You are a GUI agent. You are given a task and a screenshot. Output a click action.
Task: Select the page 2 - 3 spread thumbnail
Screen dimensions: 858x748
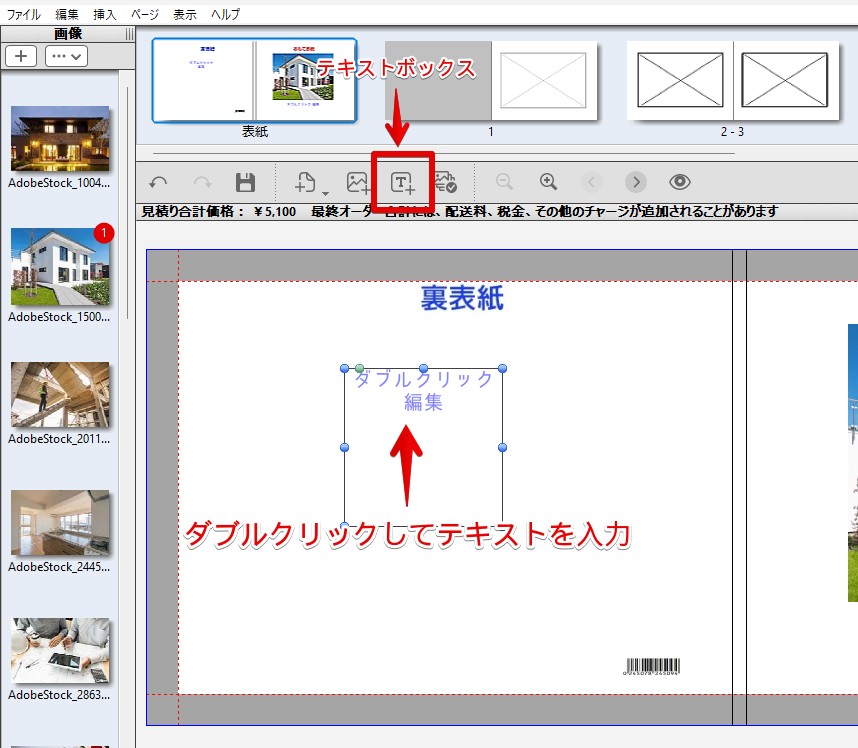click(x=733, y=81)
